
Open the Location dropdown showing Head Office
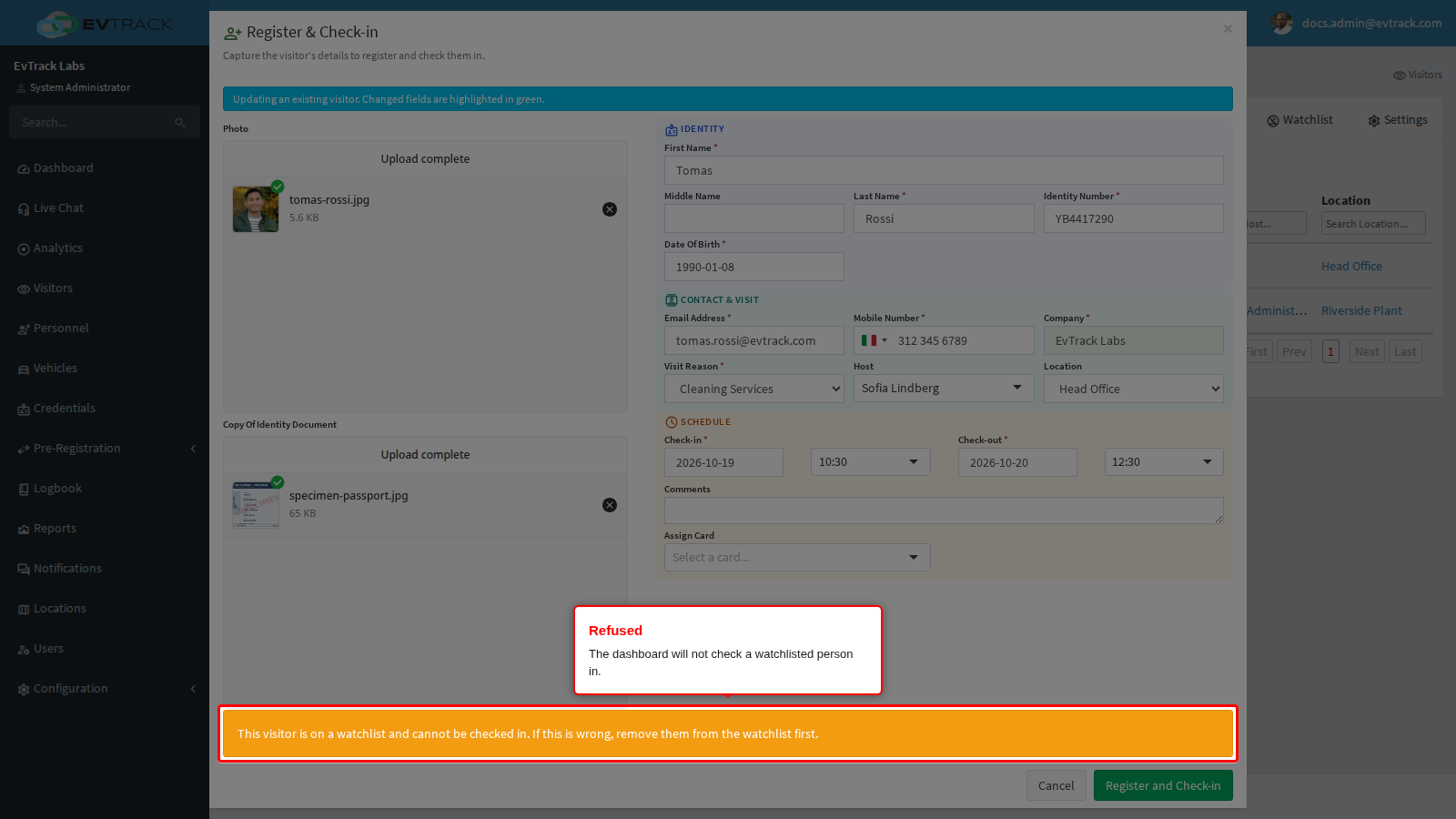[x=1134, y=389]
